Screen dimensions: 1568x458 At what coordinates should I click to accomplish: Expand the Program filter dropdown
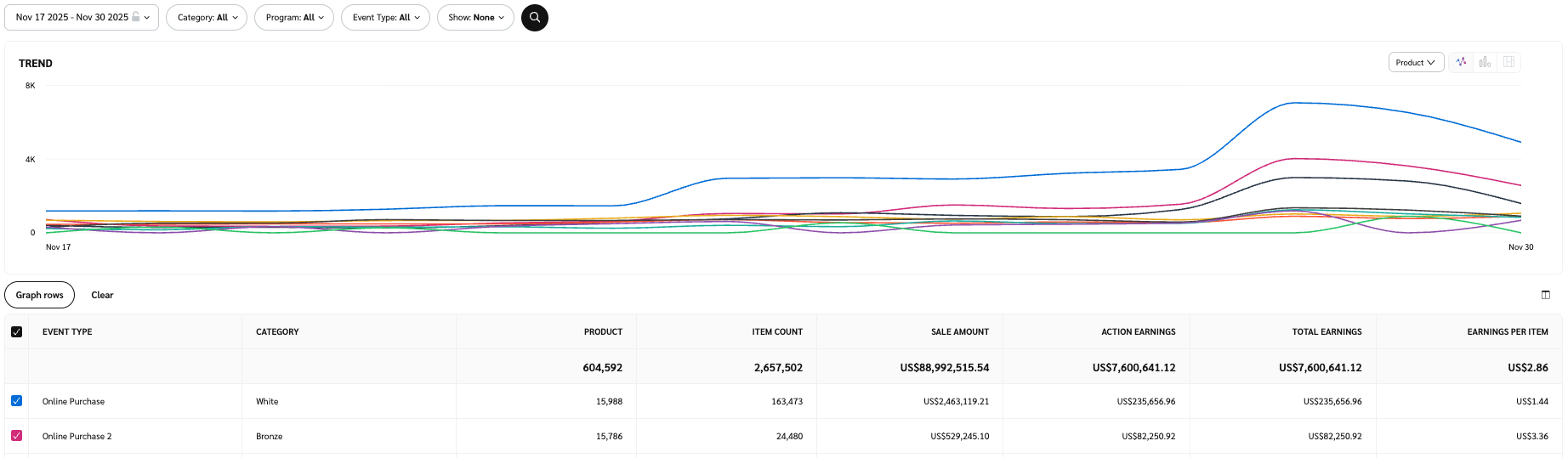(x=293, y=17)
